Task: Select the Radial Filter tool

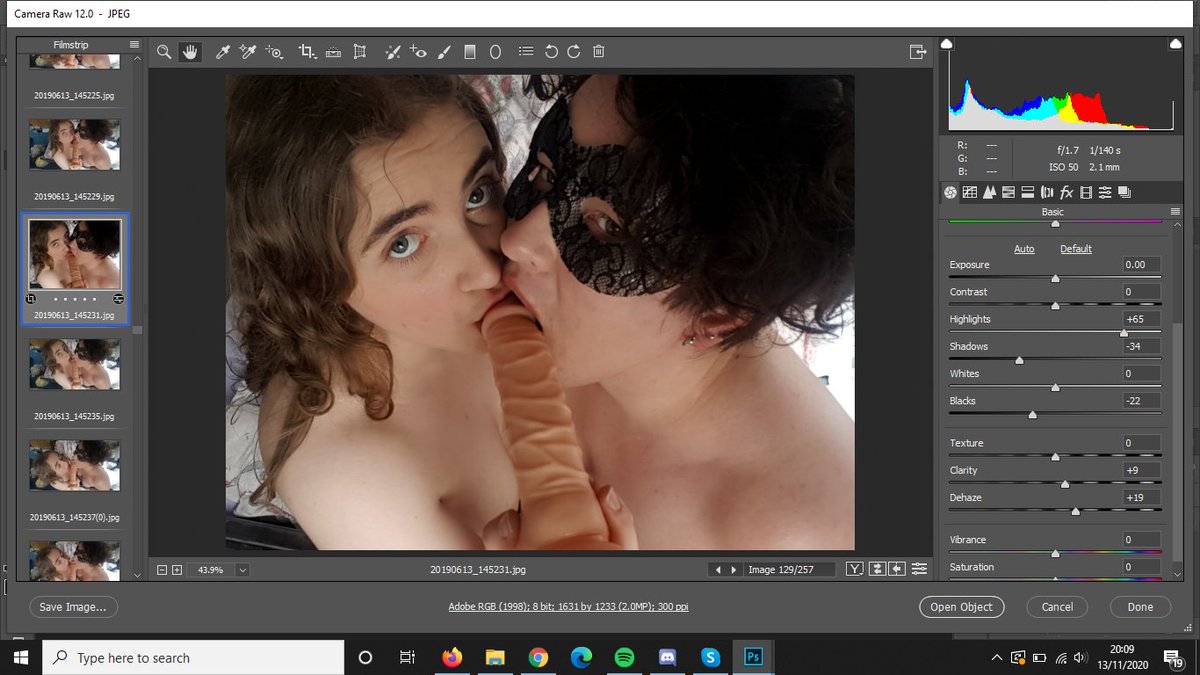Action: coord(495,52)
